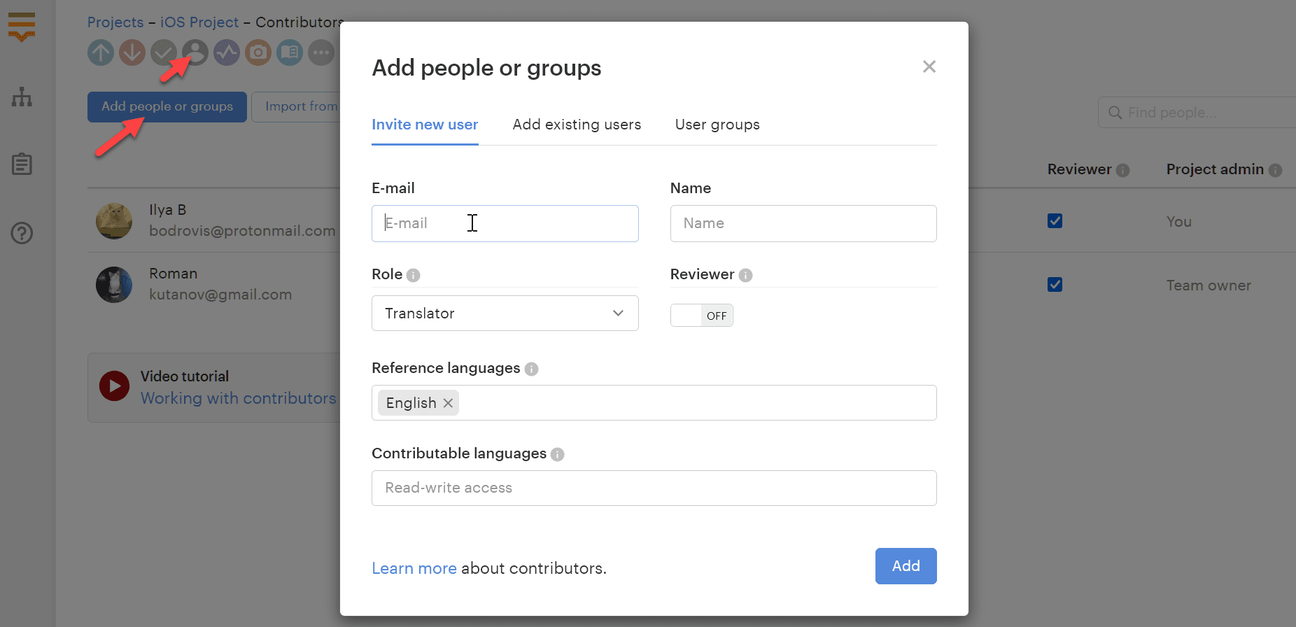Click the checkmark tasks icon
1296x627 pixels.
click(x=163, y=52)
